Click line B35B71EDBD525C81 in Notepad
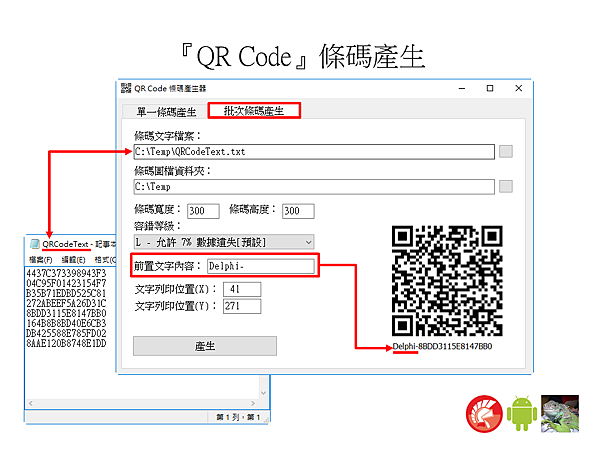Screen dimensions: 600x450 pos(66,293)
